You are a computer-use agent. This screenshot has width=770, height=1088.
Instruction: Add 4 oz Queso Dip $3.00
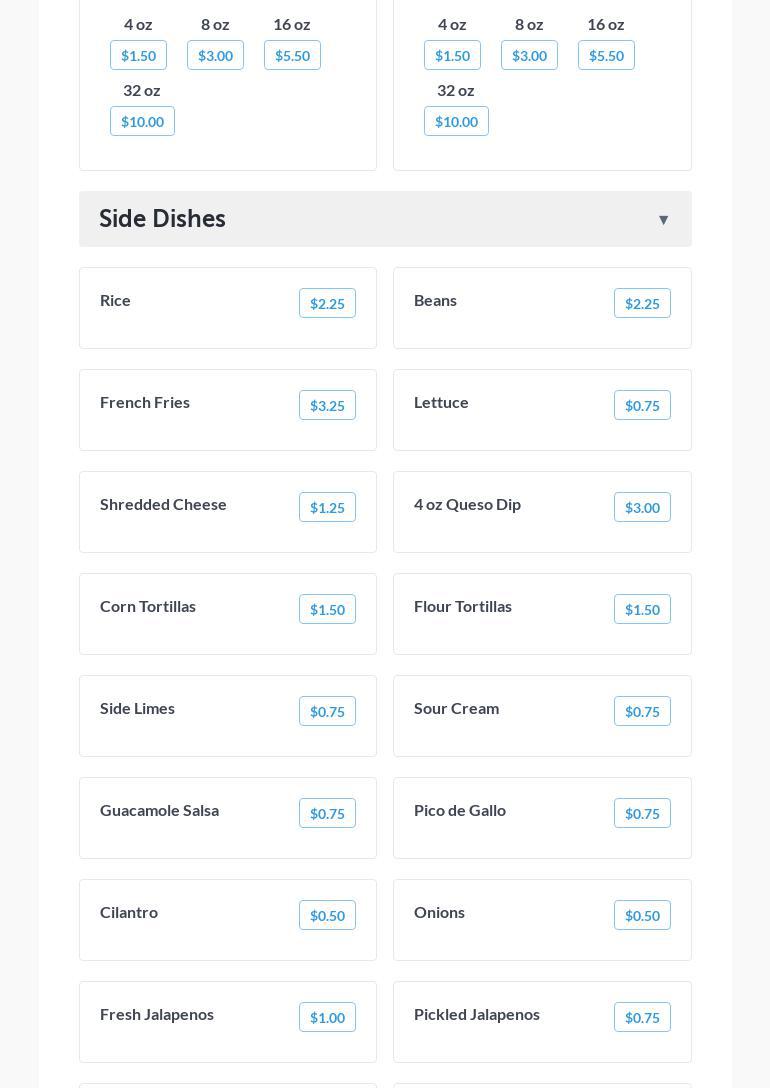(641, 508)
